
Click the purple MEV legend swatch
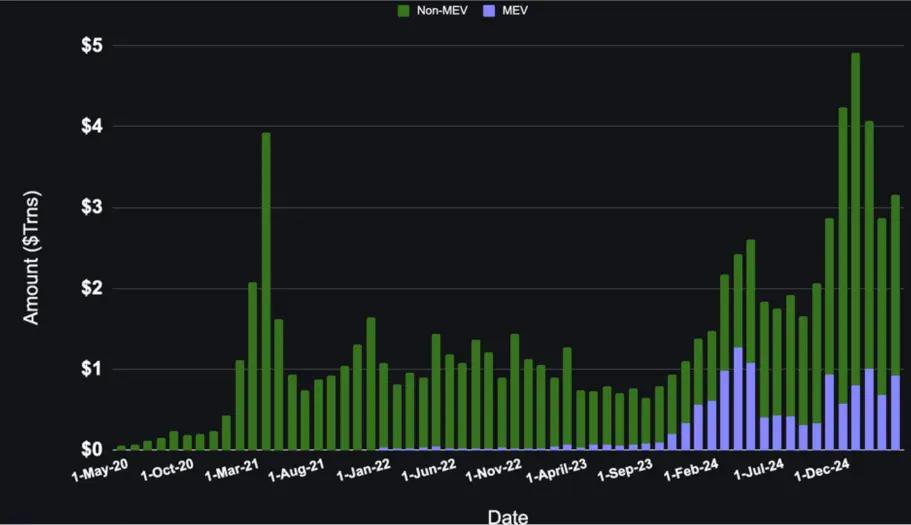coord(484,11)
